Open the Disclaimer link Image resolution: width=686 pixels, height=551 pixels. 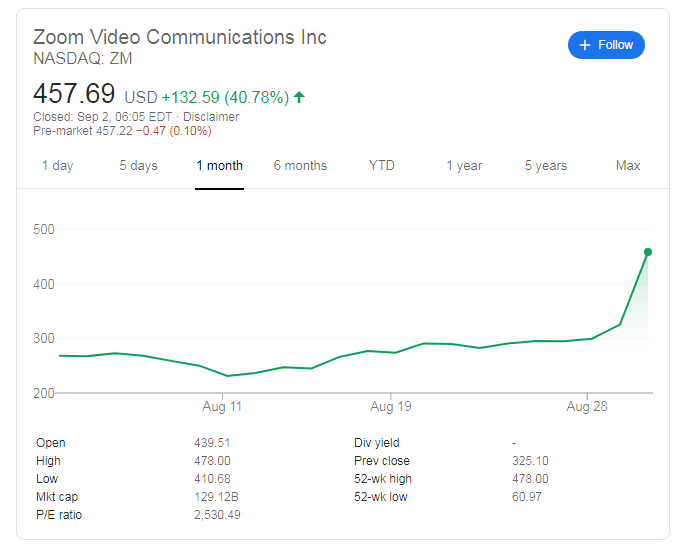[x=210, y=117]
